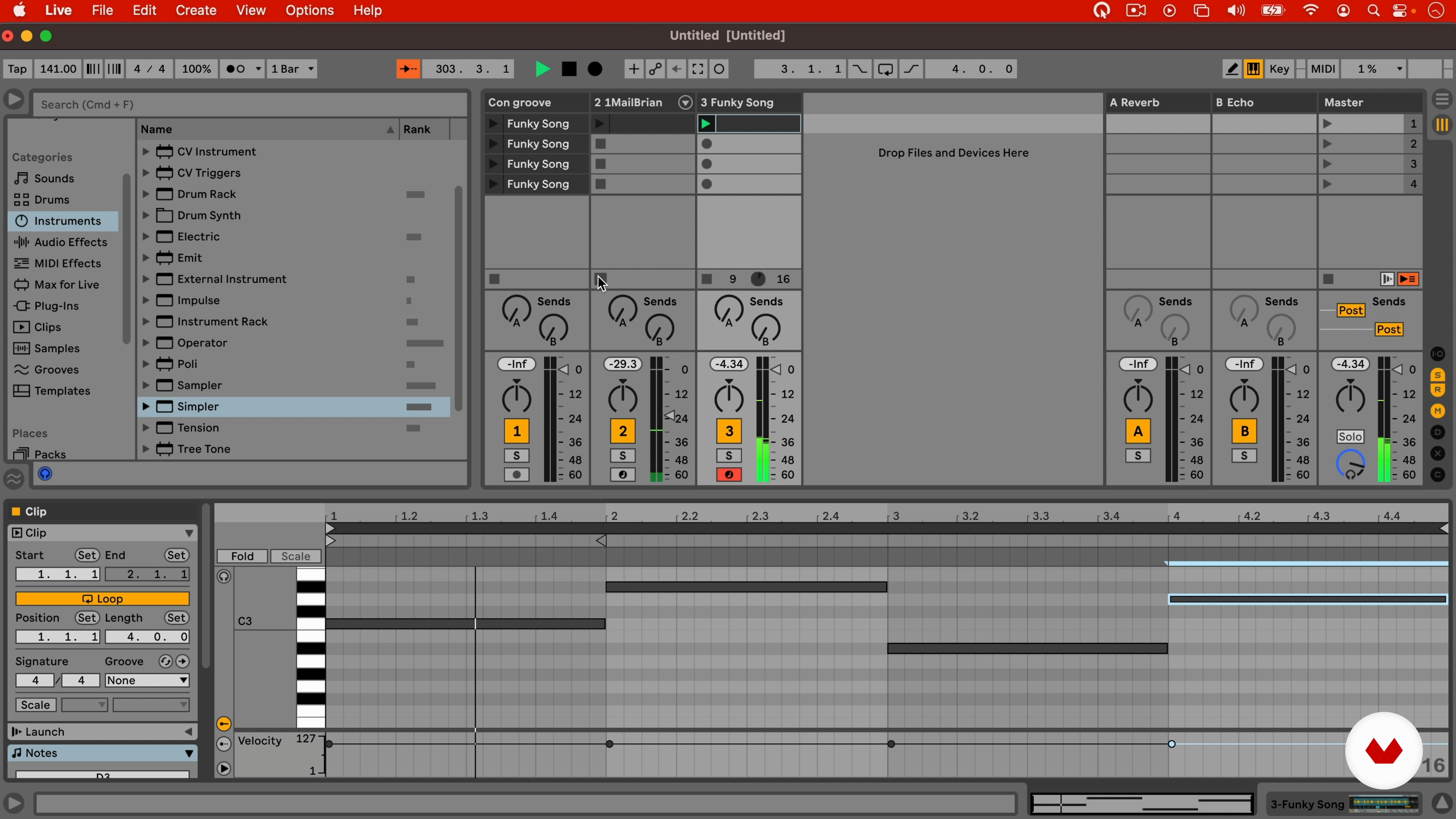Screen dimensions: 1456x819
Task: Open the Create menu
Action: pyautogui.click(x=196, y=11)
